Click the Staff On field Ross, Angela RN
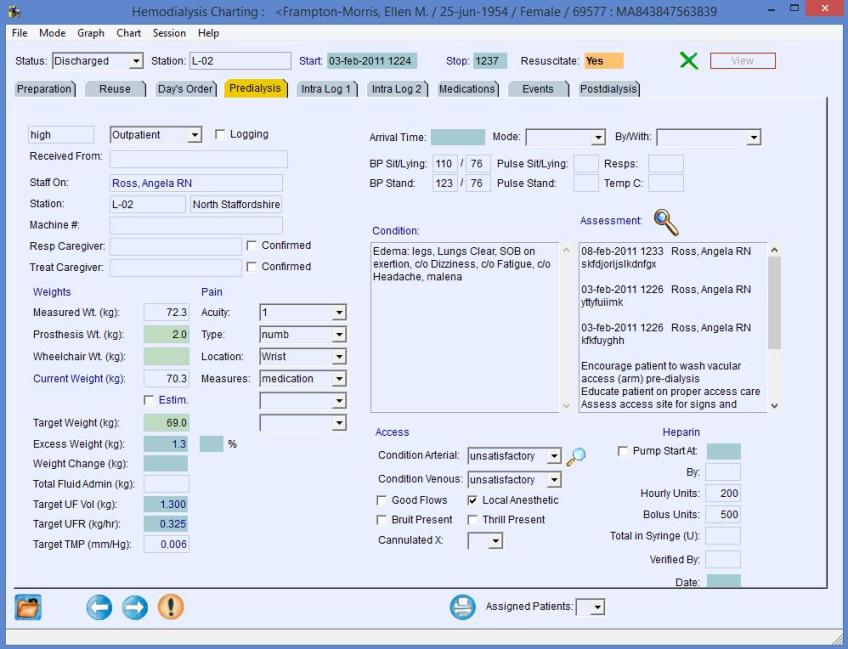The width and height of the screenshot is (848, 649). pos(196,183)
